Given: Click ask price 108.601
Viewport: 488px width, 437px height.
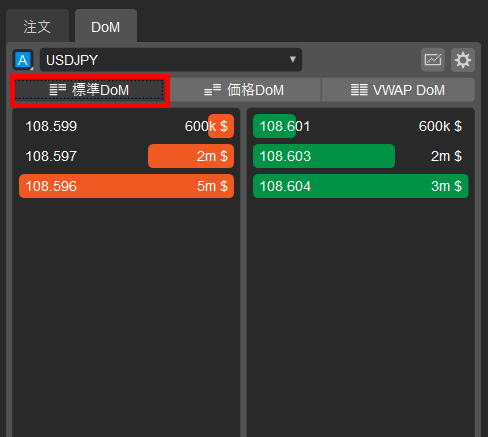Looking at the screenshot, I should click(285, 126).
